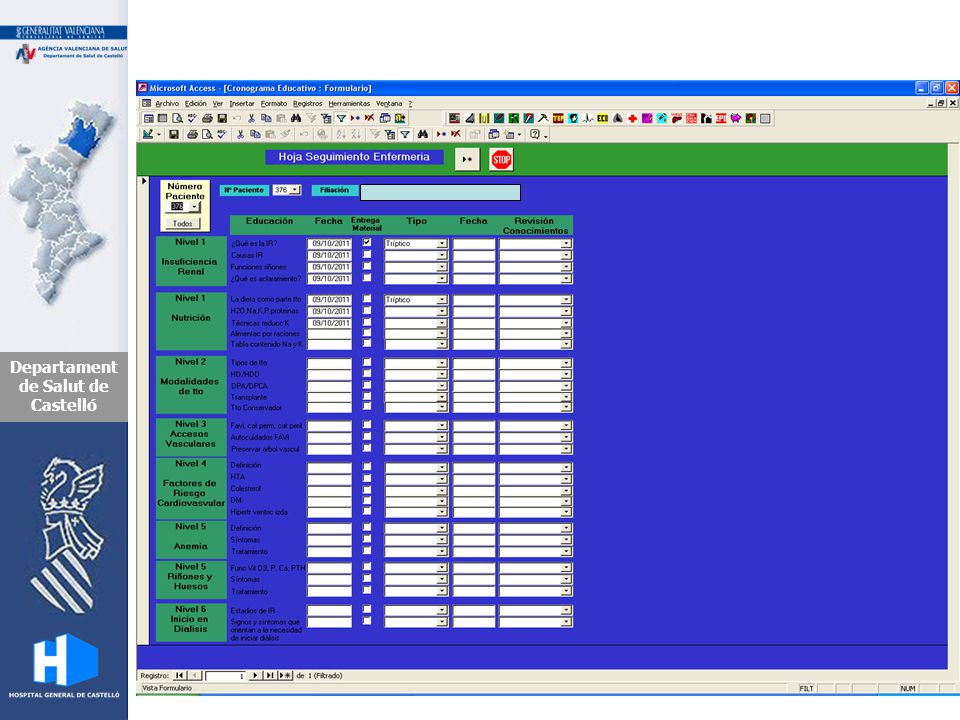Screen dimensions: 960x720
Task: Click the Datasheet view icon in upper toolbar
Action: point(162,118)
